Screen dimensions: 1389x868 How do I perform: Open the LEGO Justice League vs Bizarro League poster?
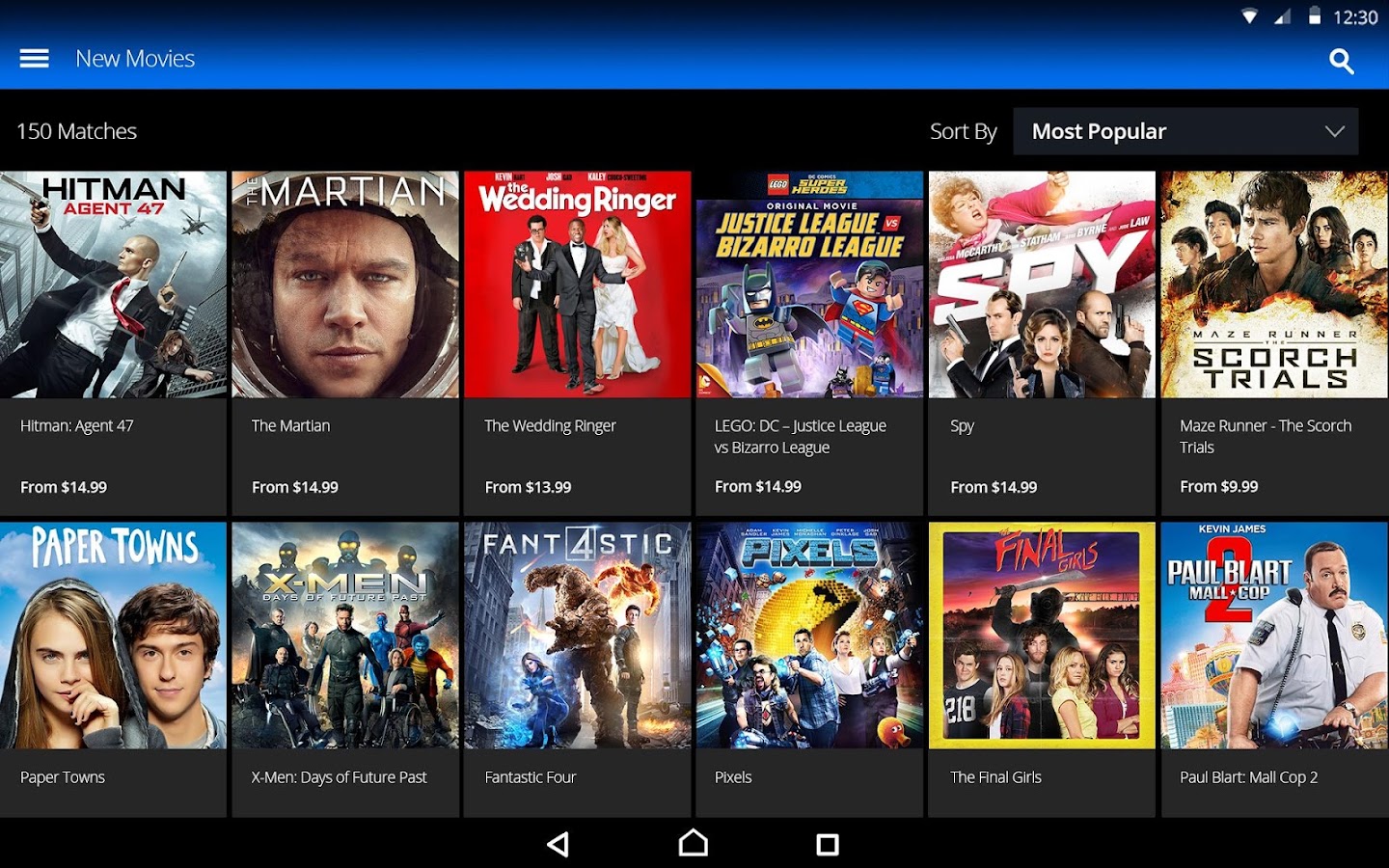(x=810, y=285)
